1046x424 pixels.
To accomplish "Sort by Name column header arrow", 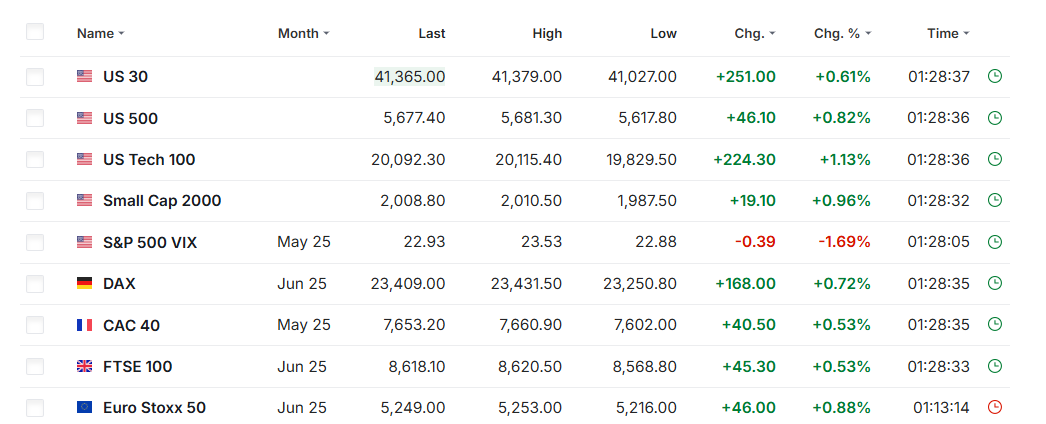I will (x=121, y=34).
